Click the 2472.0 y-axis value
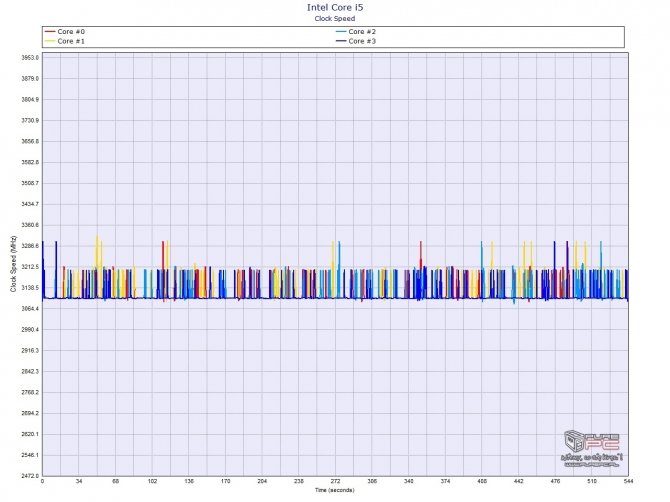The image size is (670, 502). tap(30, 476)
